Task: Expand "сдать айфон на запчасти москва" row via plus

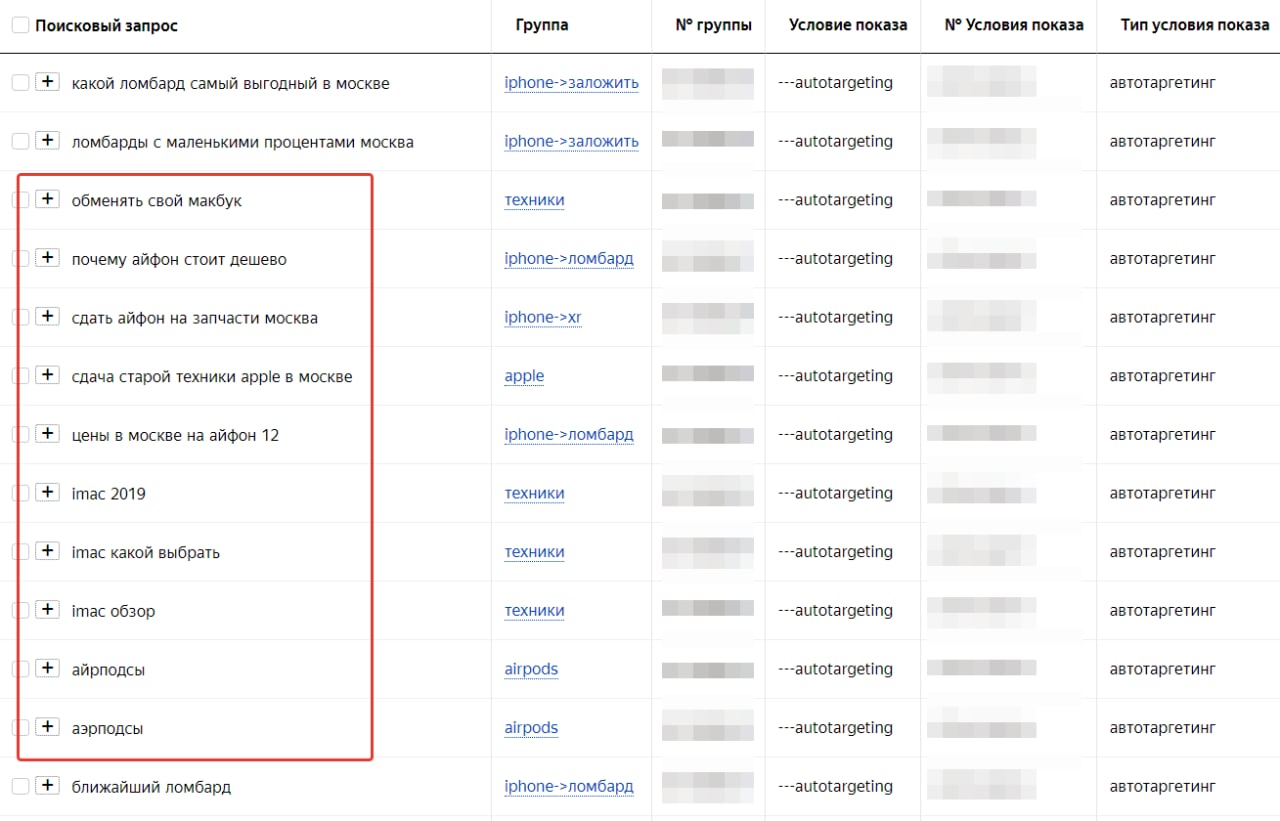Action: 47,316
